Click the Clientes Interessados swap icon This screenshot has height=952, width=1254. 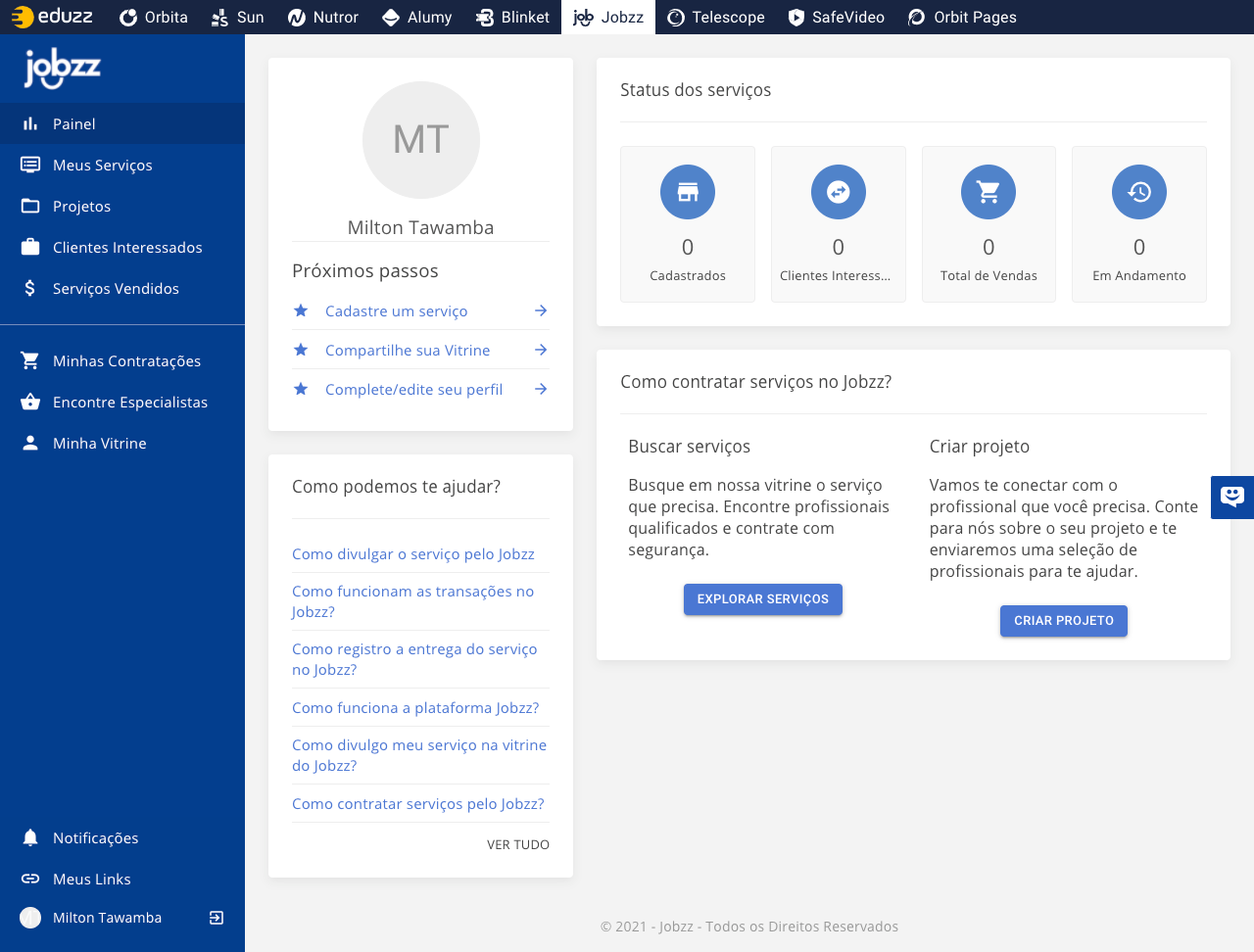click(x=839, y=192)
